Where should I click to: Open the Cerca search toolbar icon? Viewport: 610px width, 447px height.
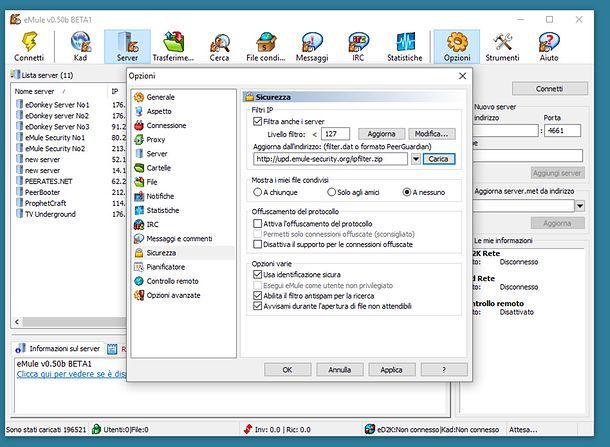click(219, 47)
